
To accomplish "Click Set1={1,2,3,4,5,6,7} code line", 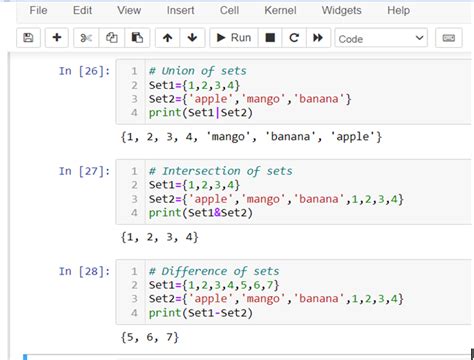I will pyautogui.click(x=214, y=285).
